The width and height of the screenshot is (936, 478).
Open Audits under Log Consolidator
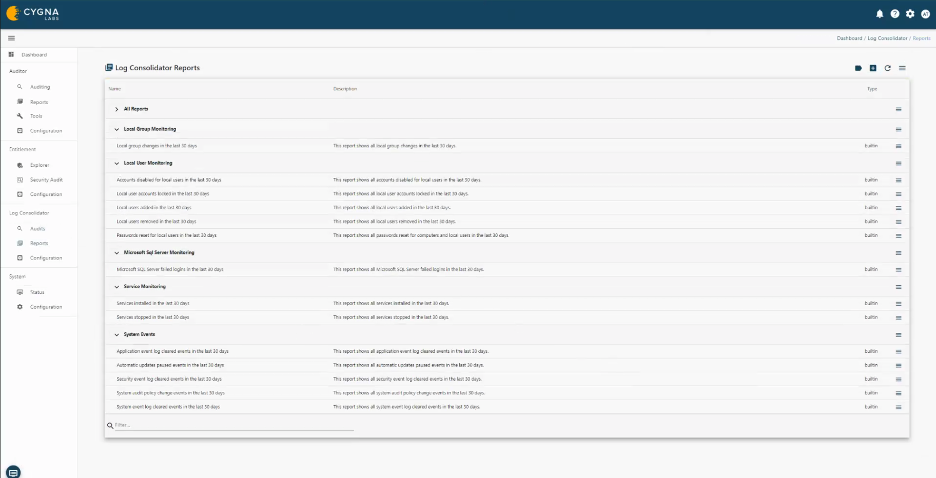coord(39,229)
